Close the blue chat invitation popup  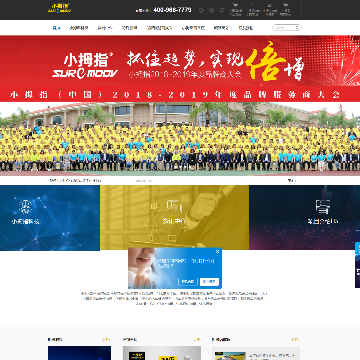click(218, 252)
